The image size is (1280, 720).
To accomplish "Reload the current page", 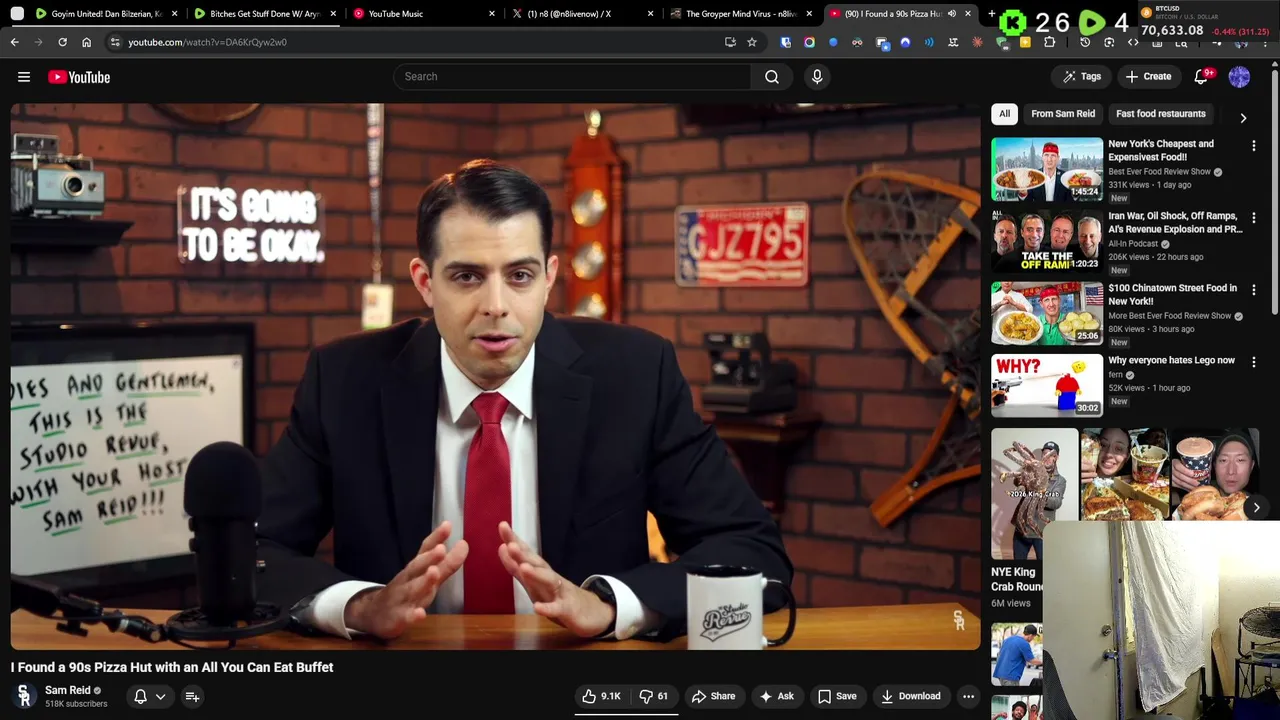I will click(62, 42).
